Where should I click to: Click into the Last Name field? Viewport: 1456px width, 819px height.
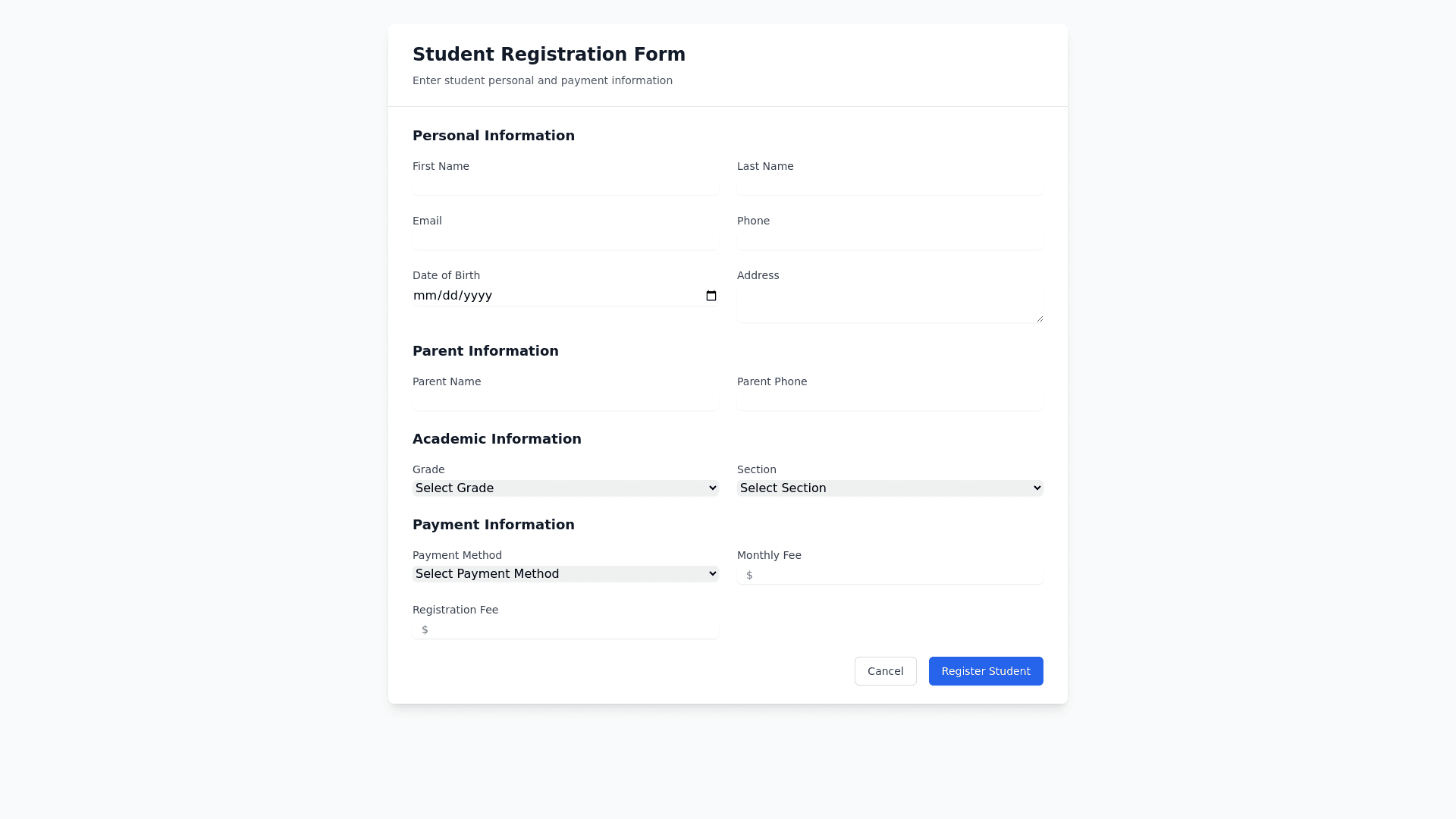(890, 186)
